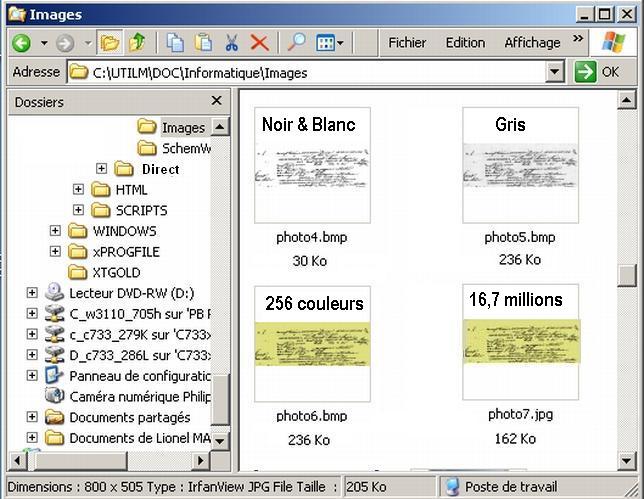Select photo5.bmp Gris thumbnail

(x=520, y=165)
